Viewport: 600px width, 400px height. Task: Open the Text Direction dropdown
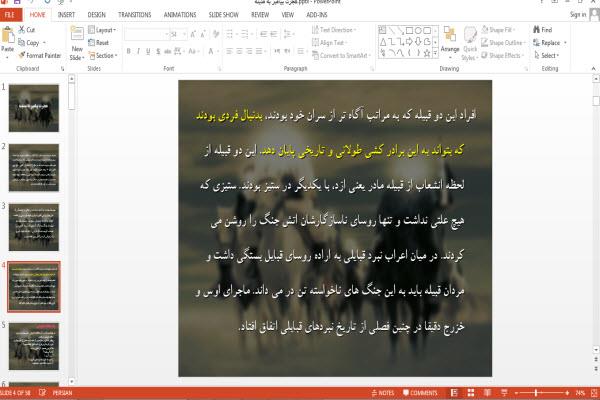[334, 30]
